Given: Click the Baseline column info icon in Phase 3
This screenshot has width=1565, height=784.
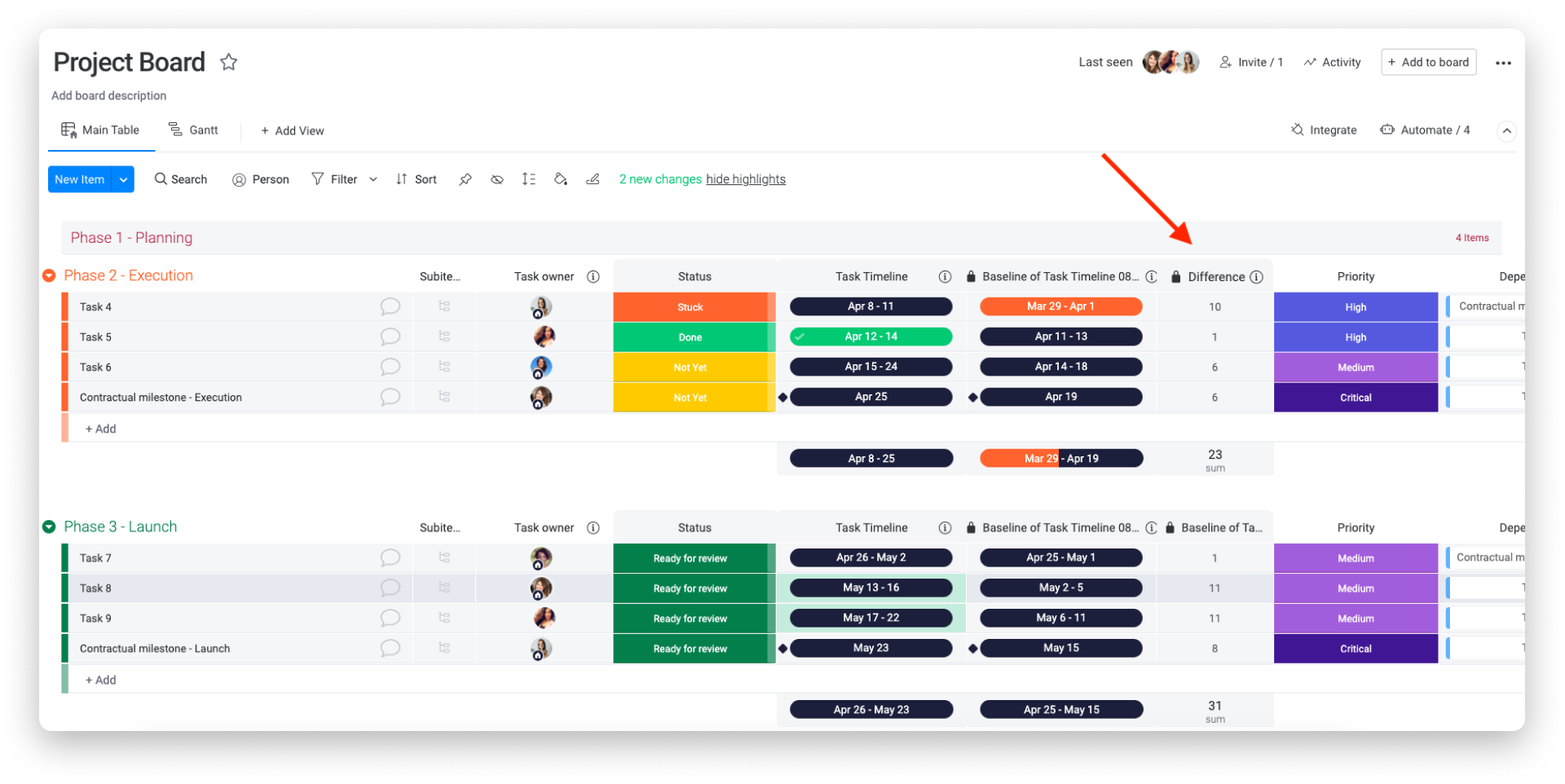Looking at the screenshot, I should (x=1151, y=527).
